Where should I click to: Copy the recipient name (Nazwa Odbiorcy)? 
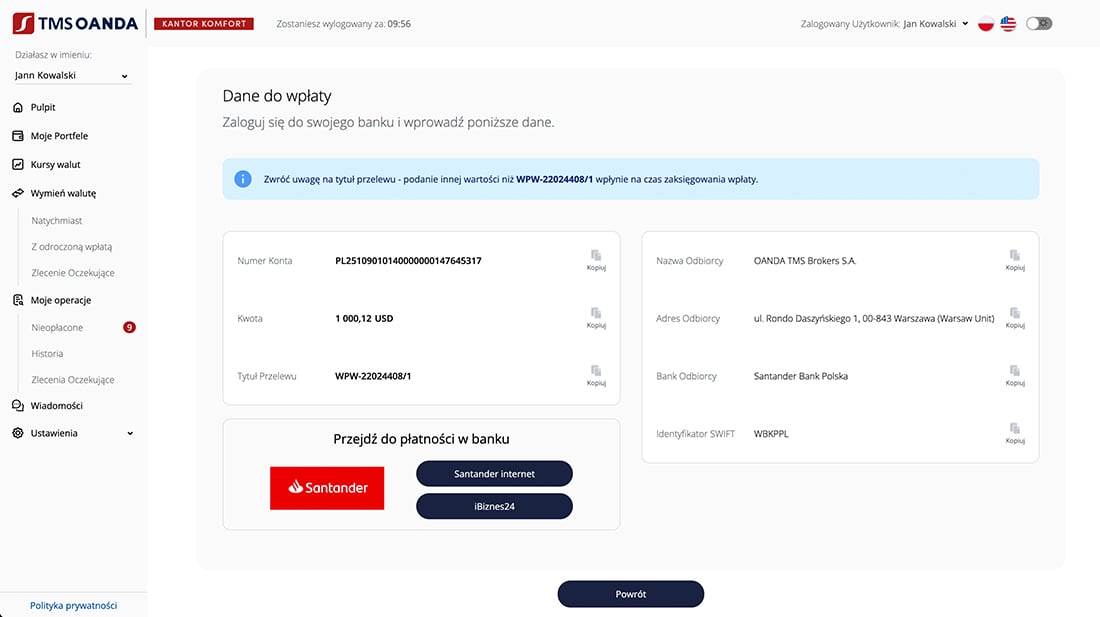(1015, 260)
